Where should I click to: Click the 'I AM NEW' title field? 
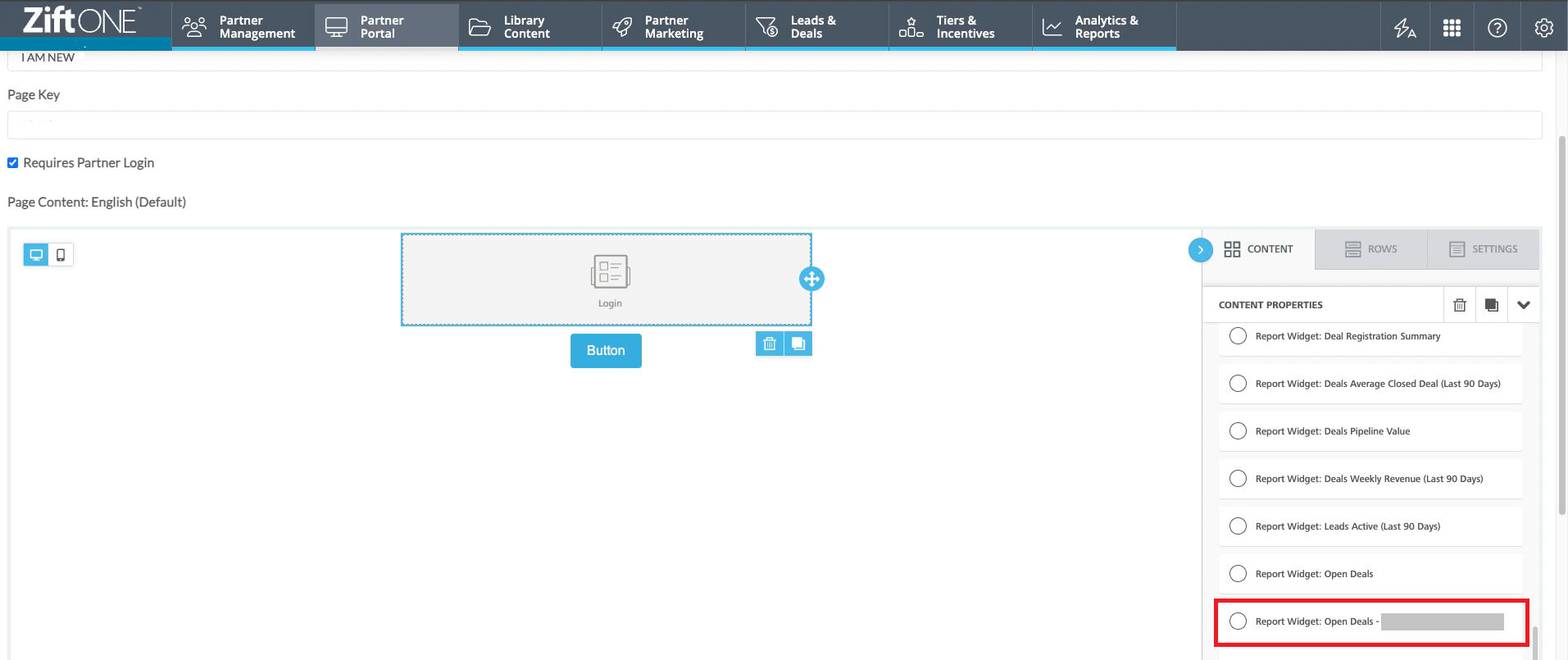point(775,60)
